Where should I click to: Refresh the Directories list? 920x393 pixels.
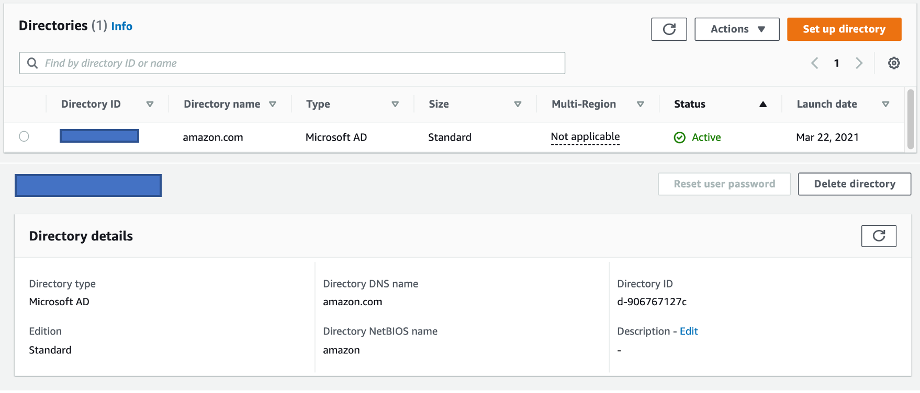tap(669, 29)
